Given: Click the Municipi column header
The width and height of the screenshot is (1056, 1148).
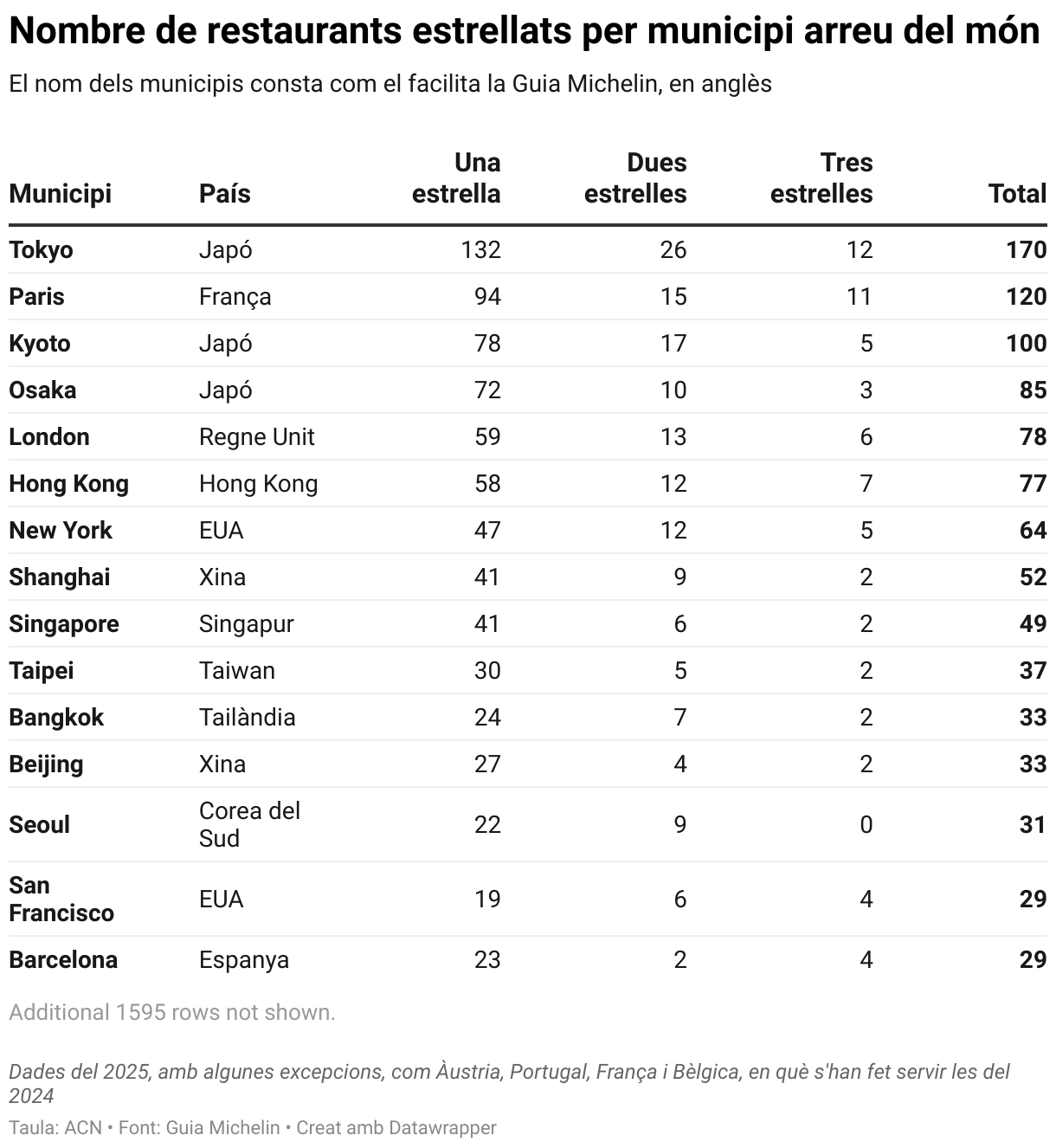Looking at the screenshot, I should click(61, 193).
